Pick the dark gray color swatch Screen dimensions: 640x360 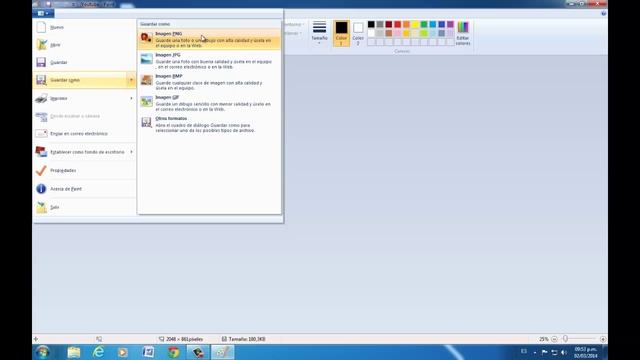[380, 24]
